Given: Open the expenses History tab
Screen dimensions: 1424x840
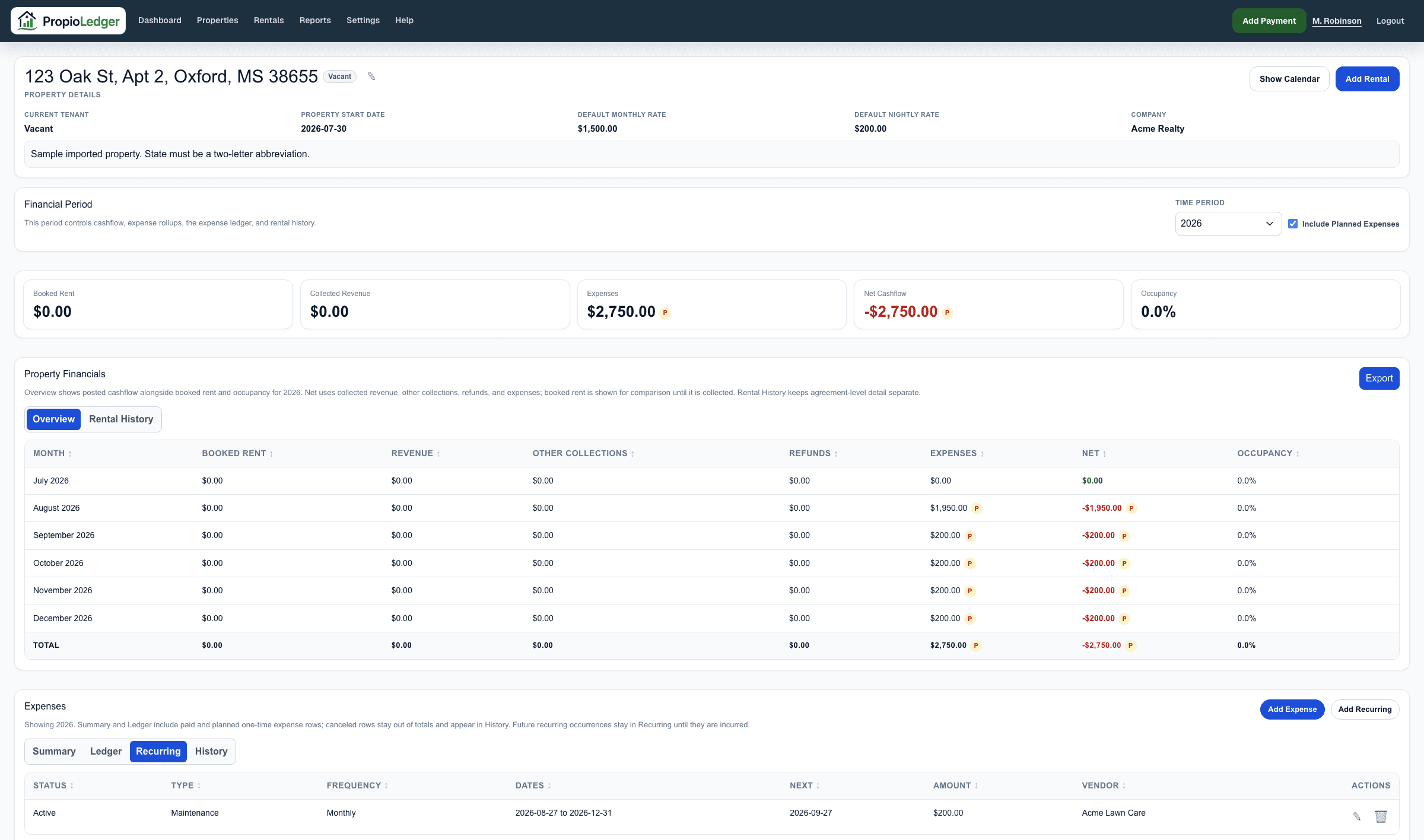Looking at the screenshot, I should (211, 752).
